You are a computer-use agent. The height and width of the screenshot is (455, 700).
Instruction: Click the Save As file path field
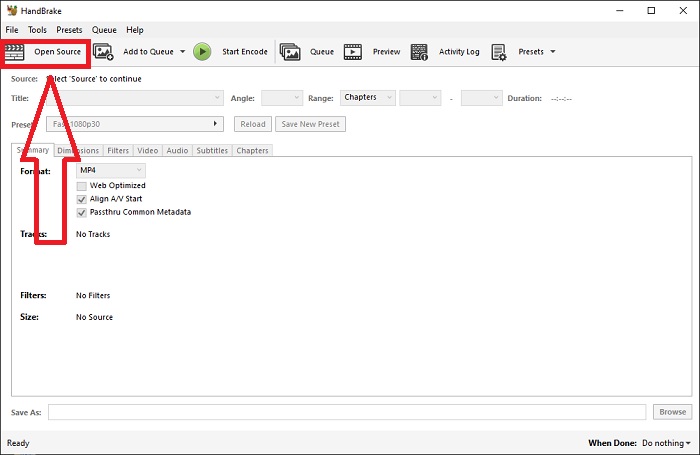pos(346,412)
